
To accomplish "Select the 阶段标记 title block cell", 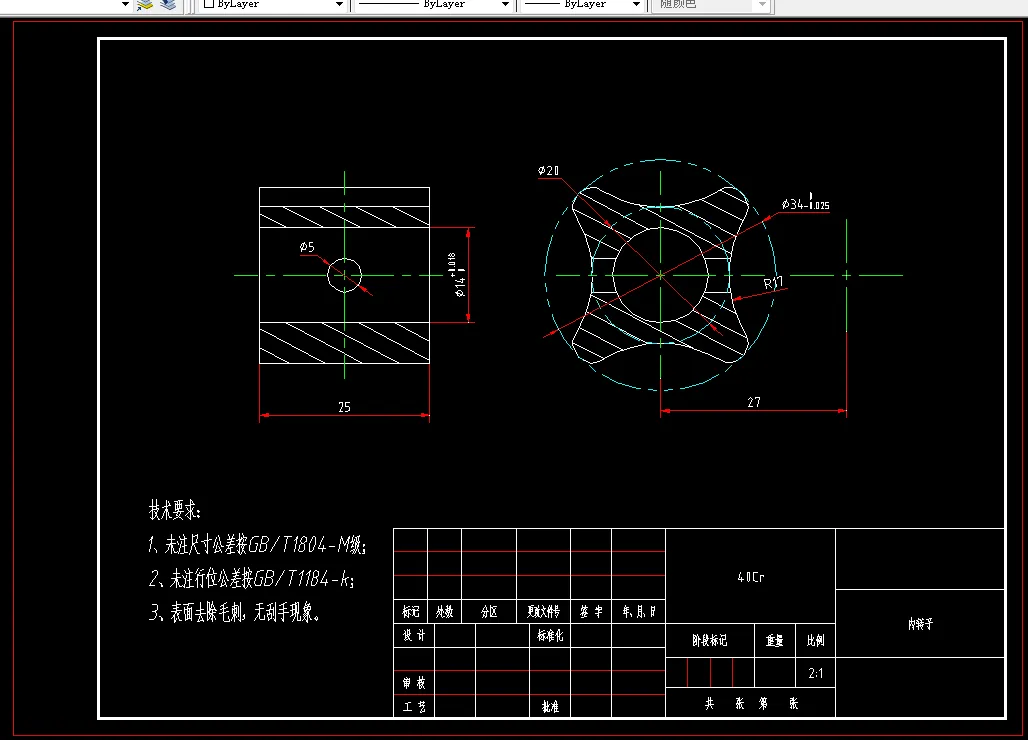I will 710,640.
